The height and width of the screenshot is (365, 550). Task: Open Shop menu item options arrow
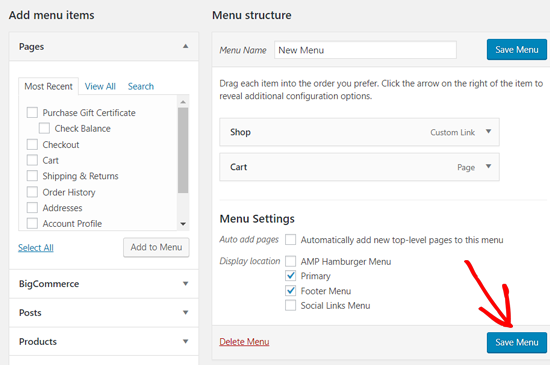pyautogui.click(x=488, y=131)
